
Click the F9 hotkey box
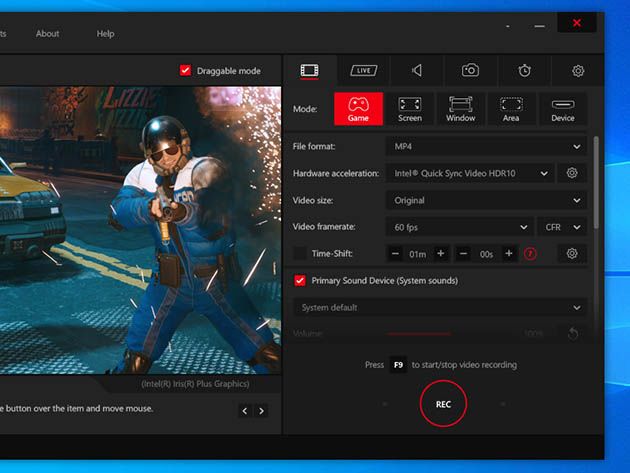pos(398,365)
